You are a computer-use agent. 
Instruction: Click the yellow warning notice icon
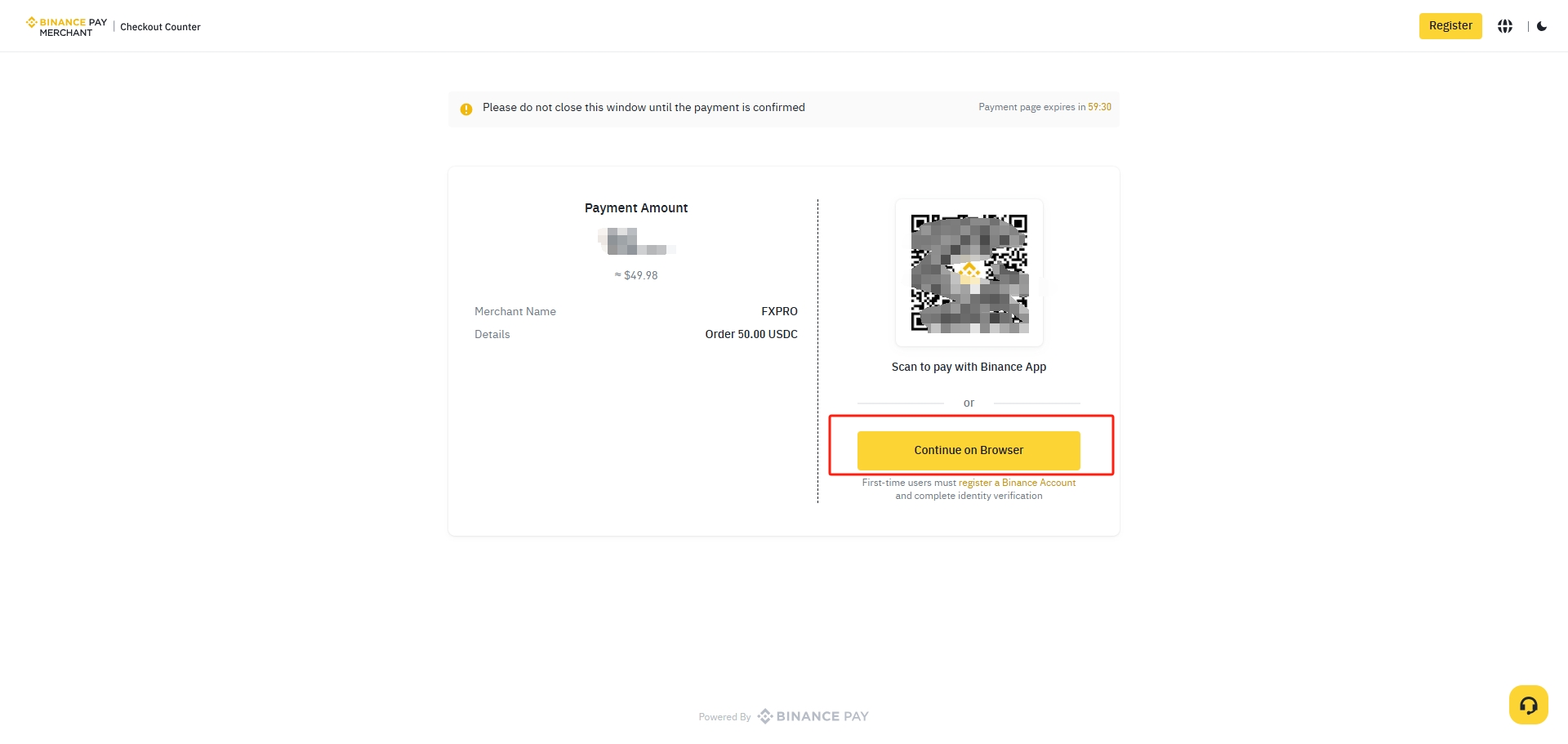466,109
